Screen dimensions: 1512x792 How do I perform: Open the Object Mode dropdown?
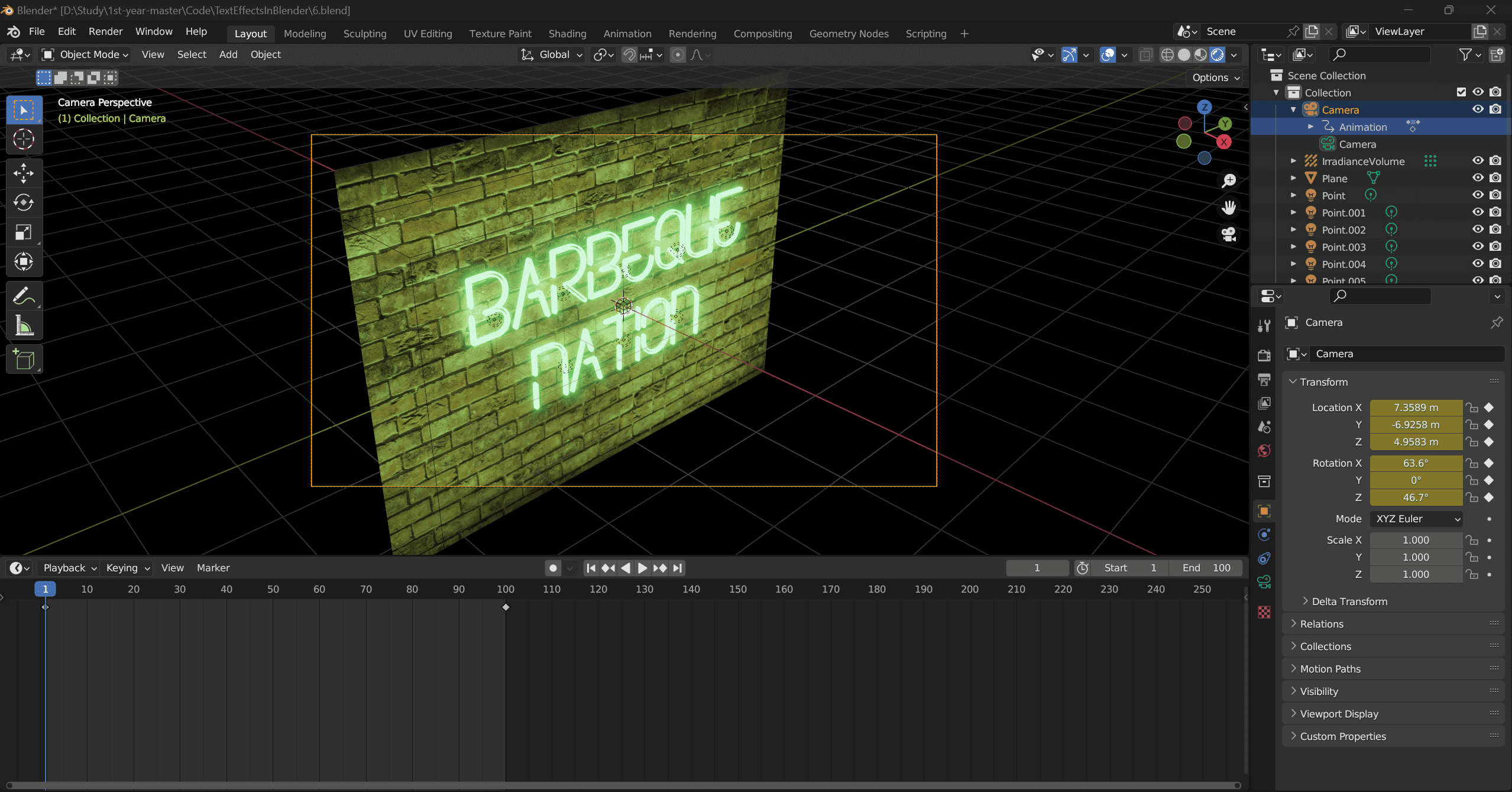[85, 55]
